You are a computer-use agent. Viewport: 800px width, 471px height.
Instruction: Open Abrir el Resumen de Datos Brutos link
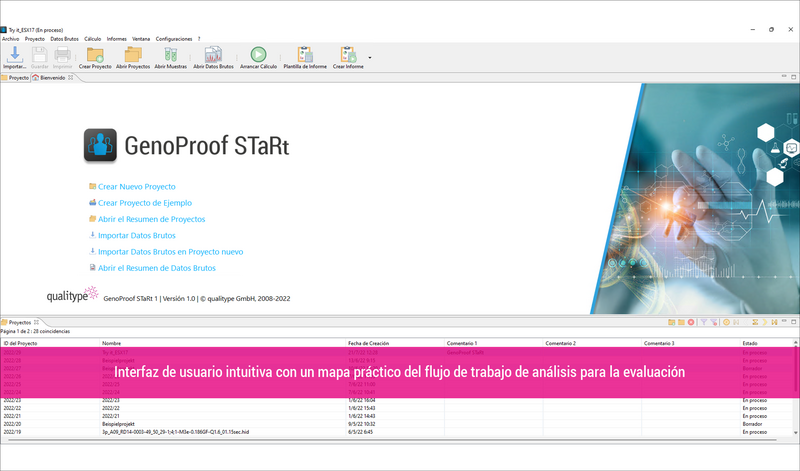tap(157, 268)
